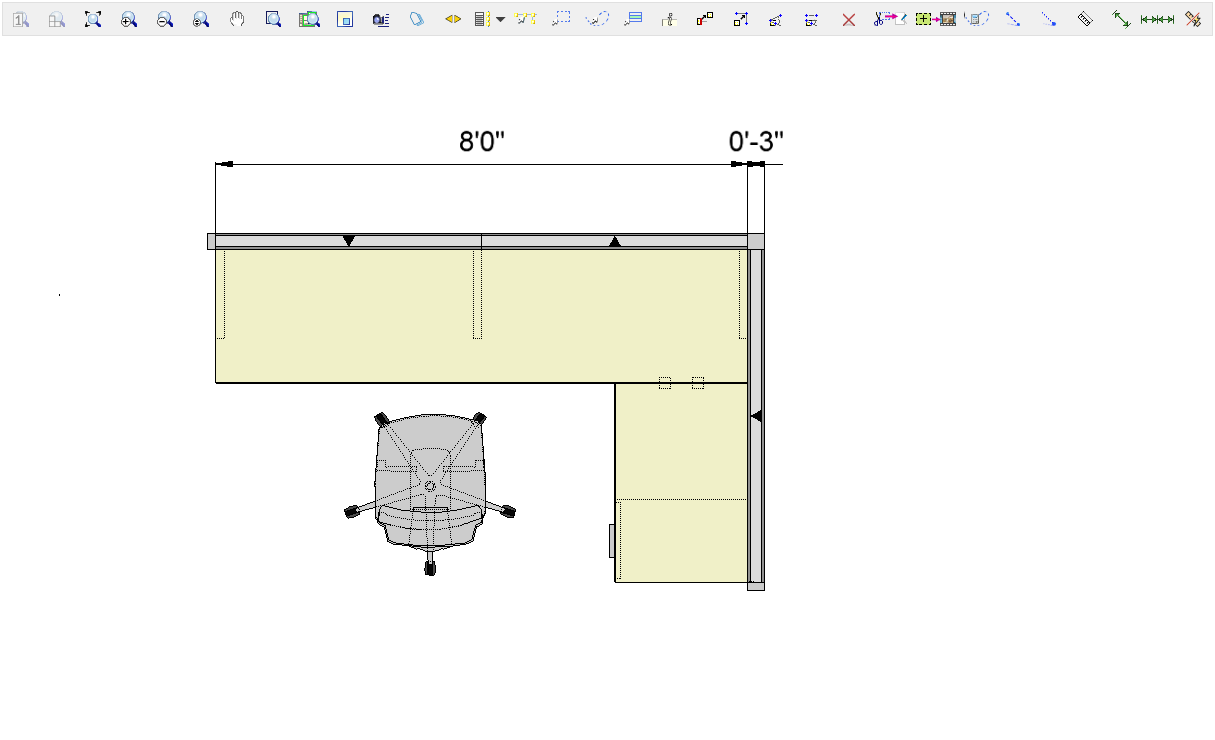Click the scale square with arrow icon
The width and height of the screenshot is (1215, 740).
coord(741,19)
